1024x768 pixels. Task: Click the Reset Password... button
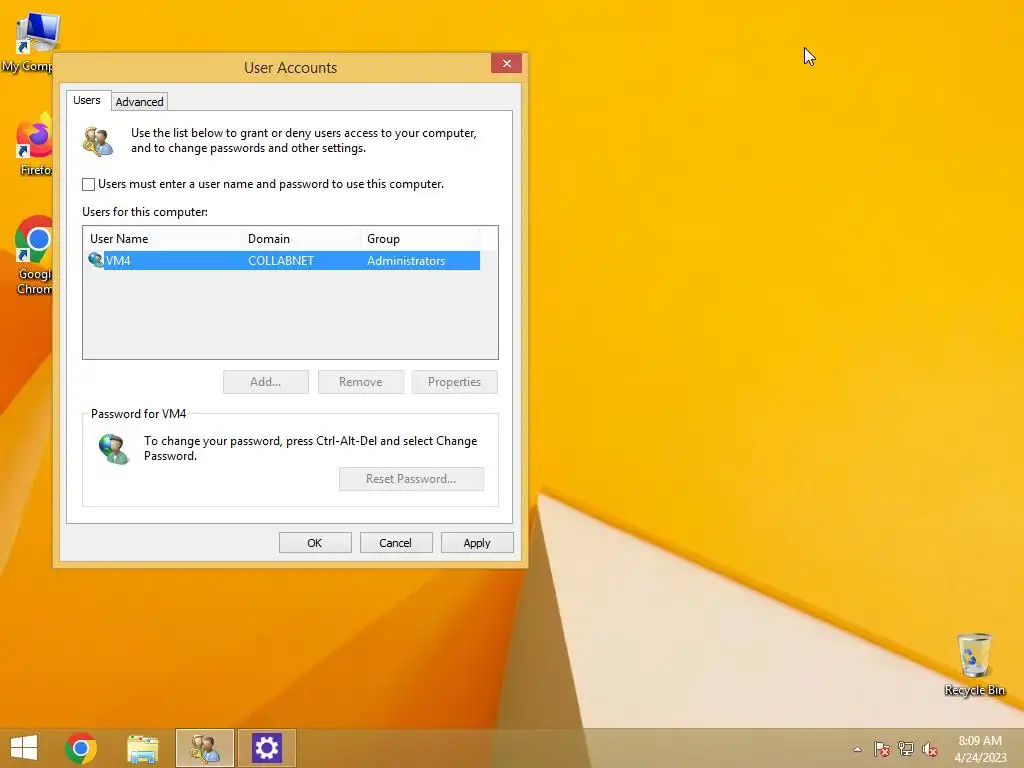[411, 479]
